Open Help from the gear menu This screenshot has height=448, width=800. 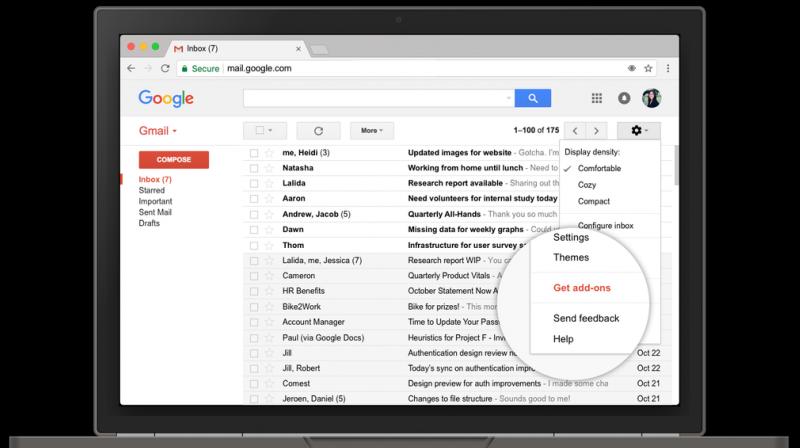563,339
